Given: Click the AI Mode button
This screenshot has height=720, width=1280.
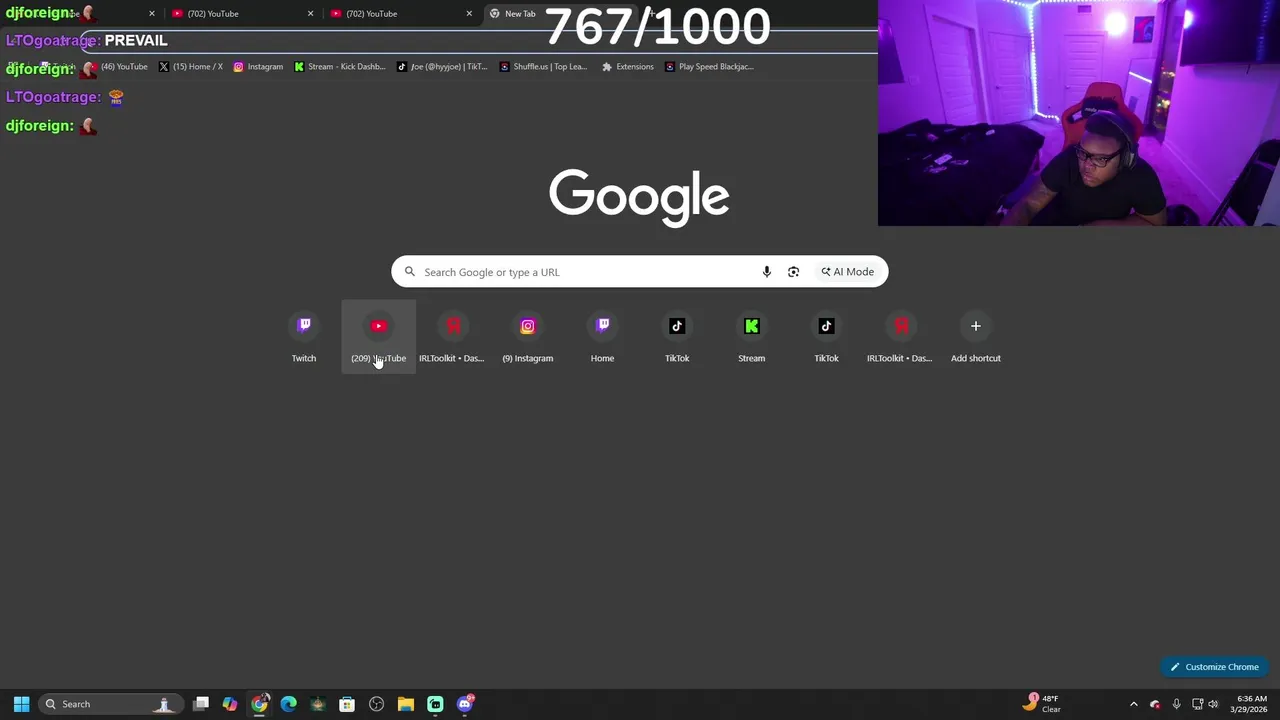Looking at the screenshot, I should point(848,272).
